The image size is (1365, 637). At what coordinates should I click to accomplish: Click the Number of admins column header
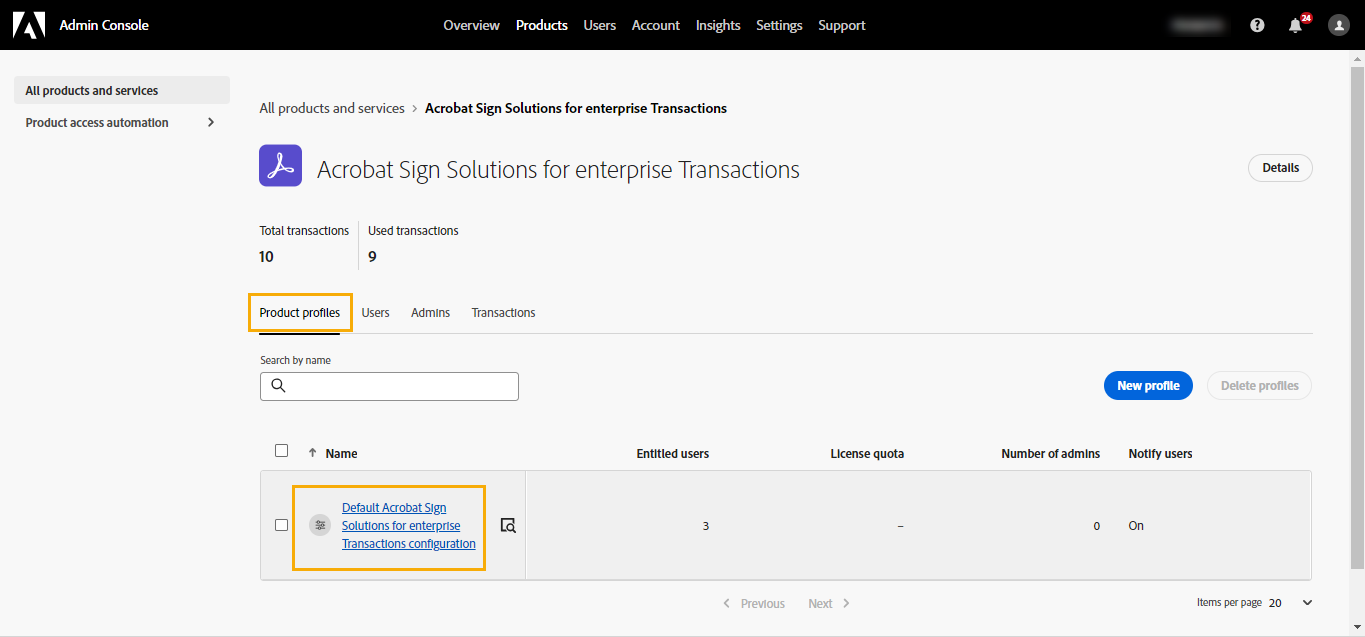1051,454
